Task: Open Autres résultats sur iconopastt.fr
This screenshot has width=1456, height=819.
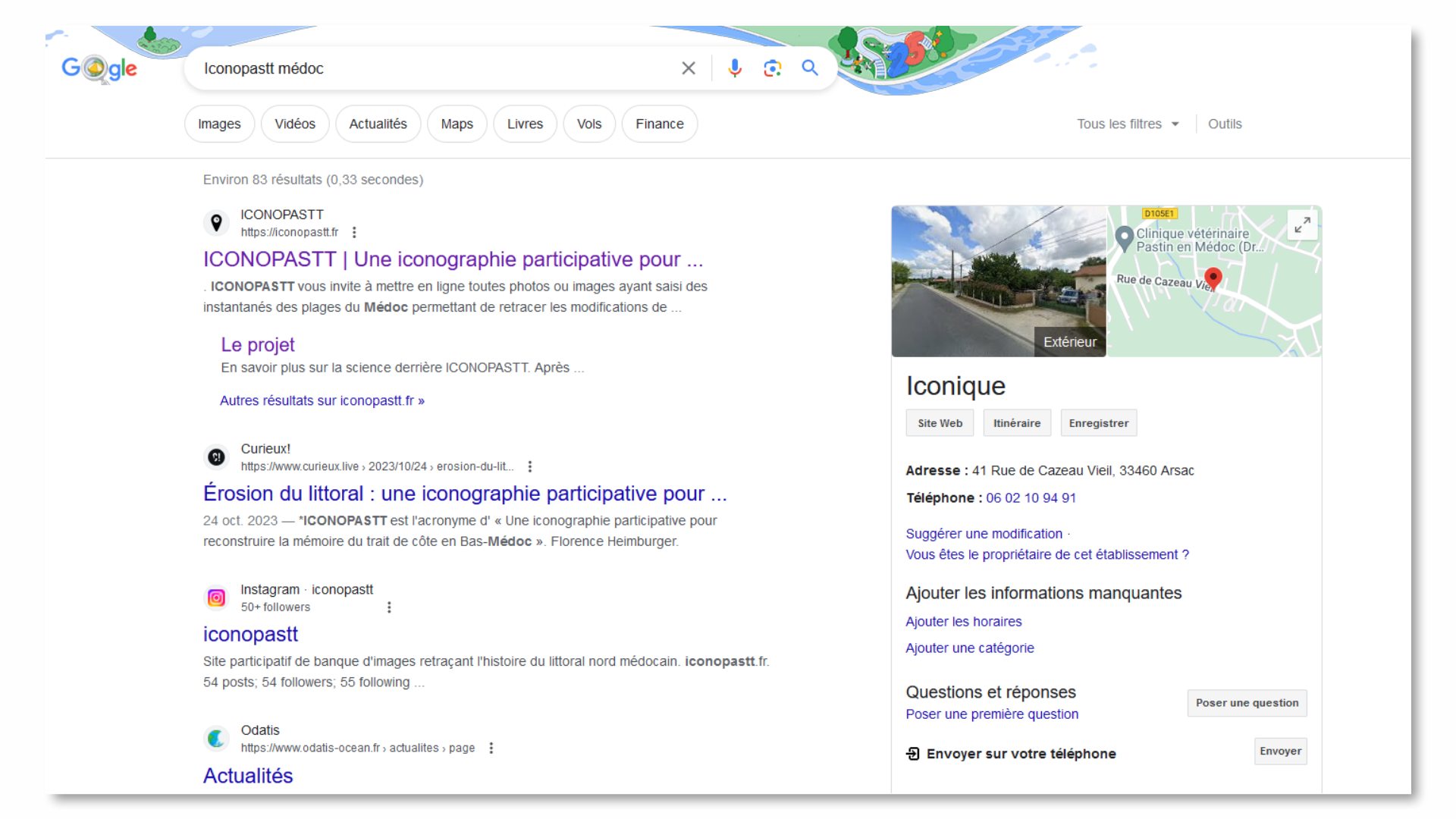Action: click(x=322, y=400)
